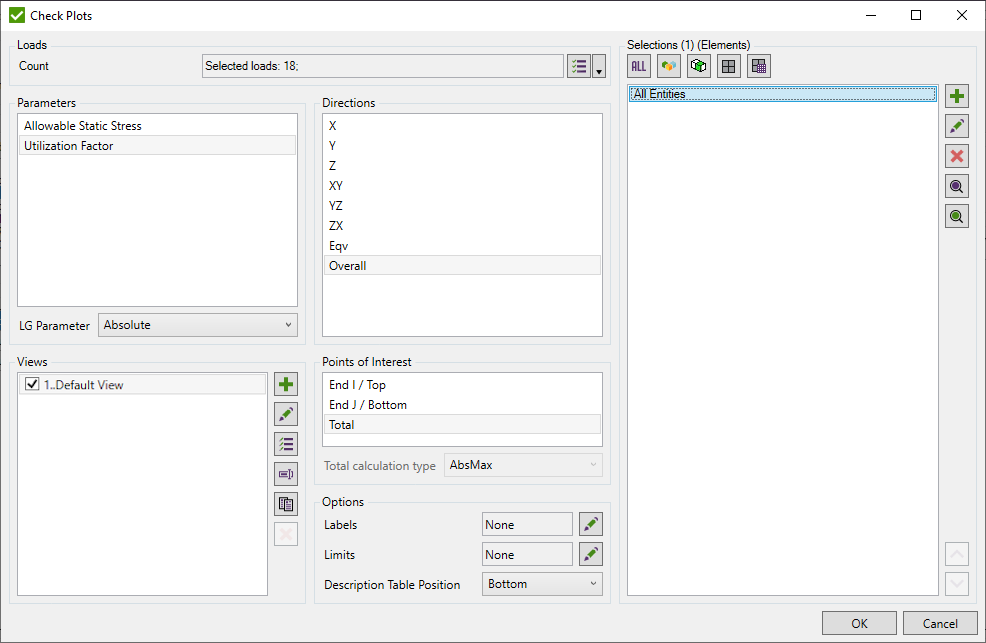Confirm the dialog with OK
This screenshot has width=986, height=643.
(x=858, y=622)
